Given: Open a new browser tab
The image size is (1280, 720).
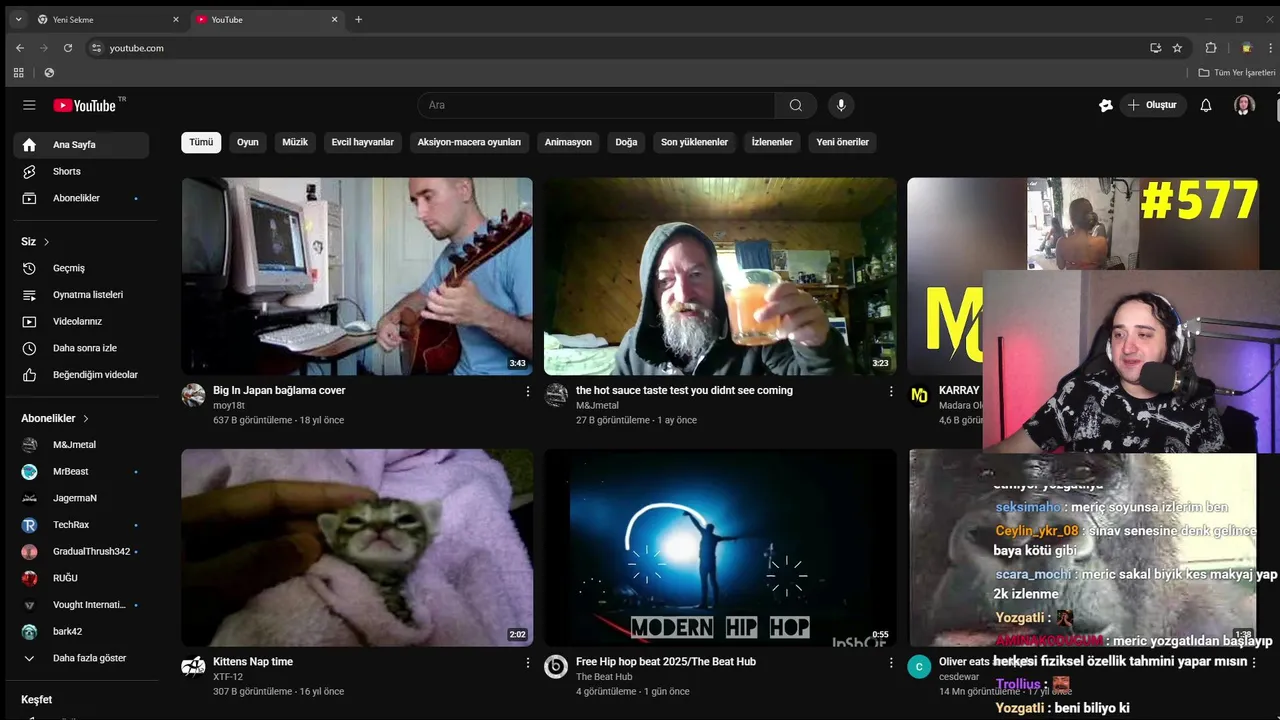Looking at the screenshot, I should (358, 19).
